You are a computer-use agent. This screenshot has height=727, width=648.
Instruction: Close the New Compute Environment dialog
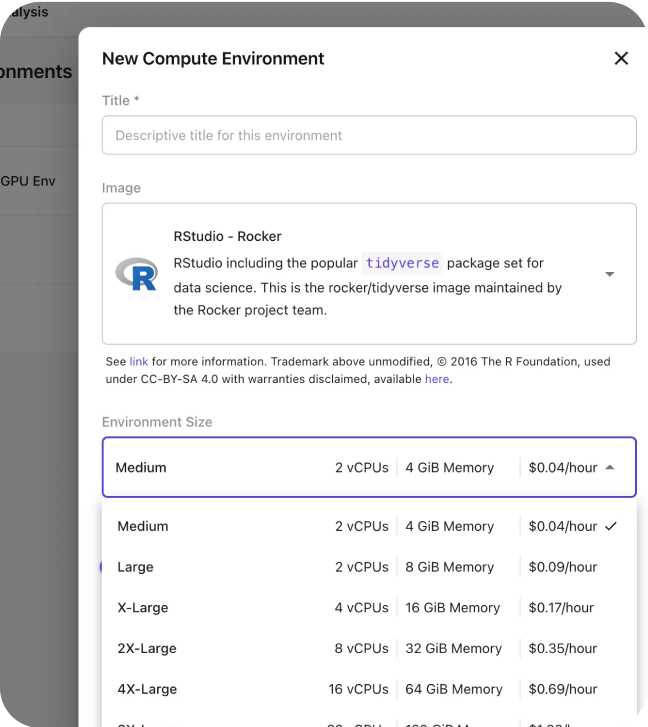621,58
